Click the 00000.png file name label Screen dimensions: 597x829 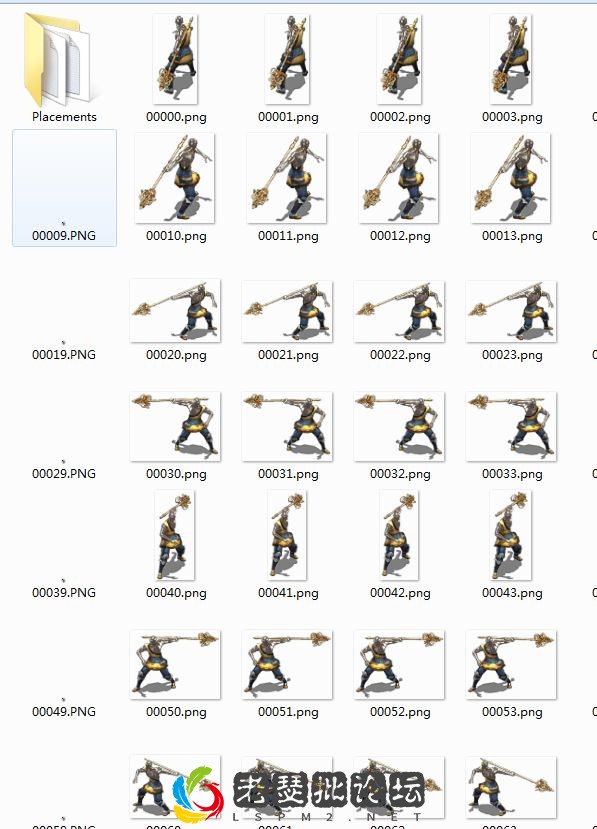point(176,117)
